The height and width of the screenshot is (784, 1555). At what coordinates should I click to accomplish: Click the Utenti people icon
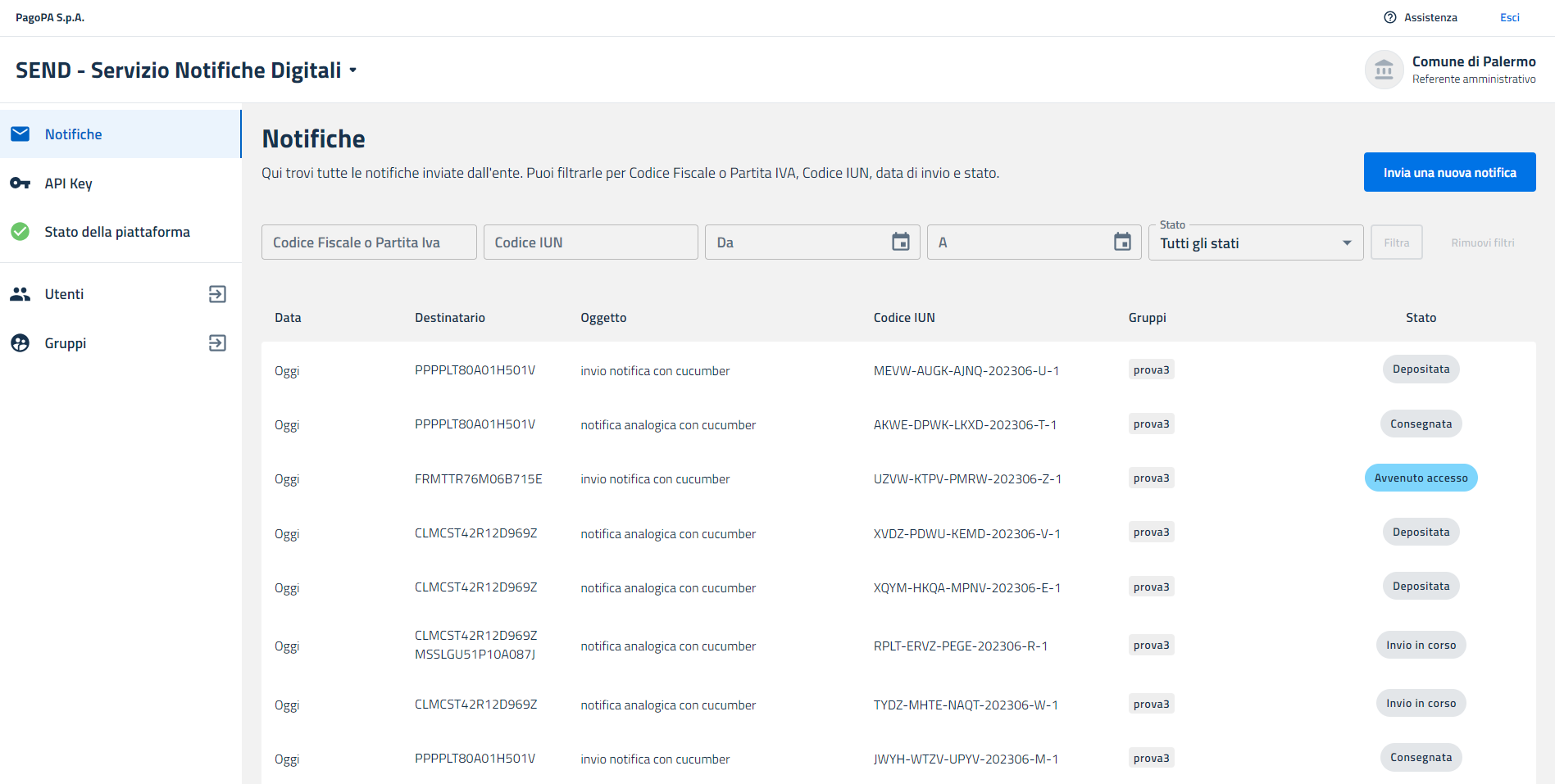[20, 294]
